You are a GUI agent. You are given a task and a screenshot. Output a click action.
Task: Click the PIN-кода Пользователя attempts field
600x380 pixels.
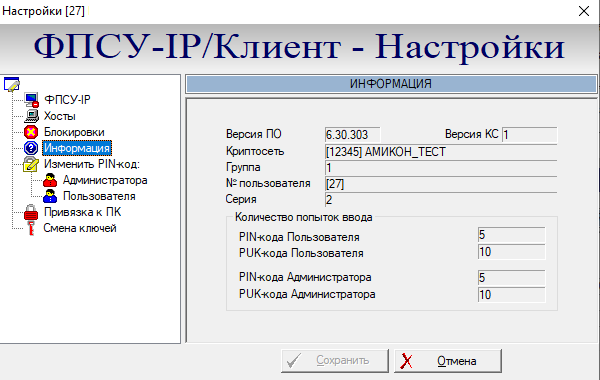coord(512,235)
